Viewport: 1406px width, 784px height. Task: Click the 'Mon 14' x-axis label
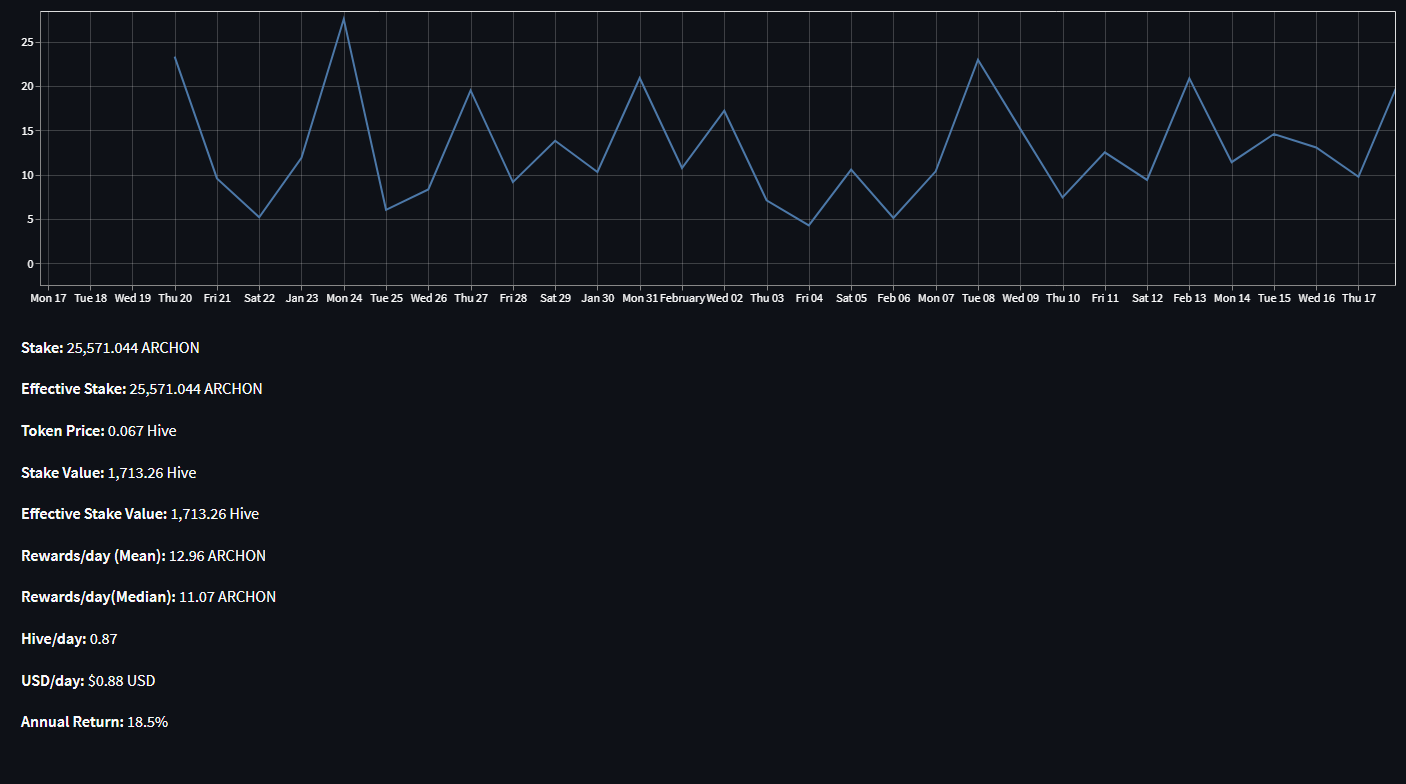[x=1231, y=298]
